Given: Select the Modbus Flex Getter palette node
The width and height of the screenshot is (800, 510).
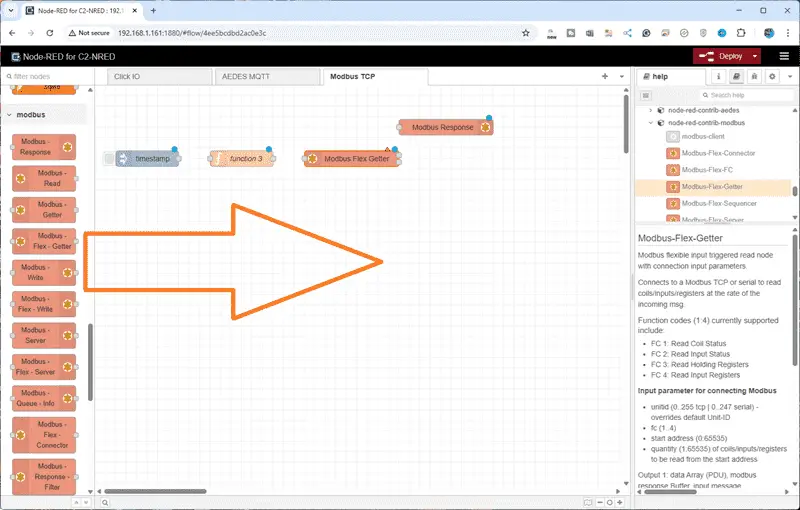Looking at the screenshot, I should click(44, 241).
